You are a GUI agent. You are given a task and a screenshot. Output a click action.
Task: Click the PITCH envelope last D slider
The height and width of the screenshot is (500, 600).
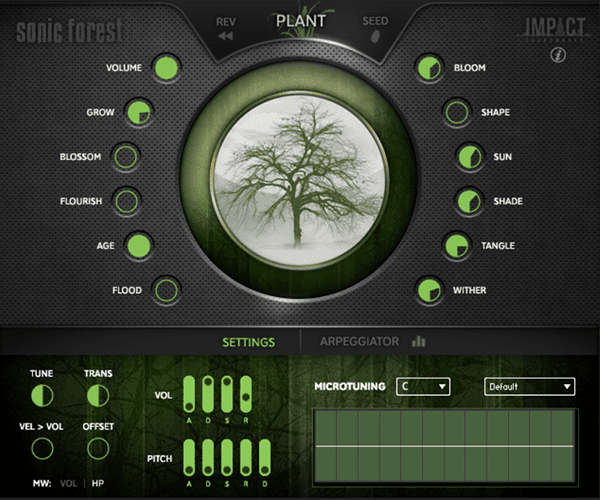pos(265,457)
